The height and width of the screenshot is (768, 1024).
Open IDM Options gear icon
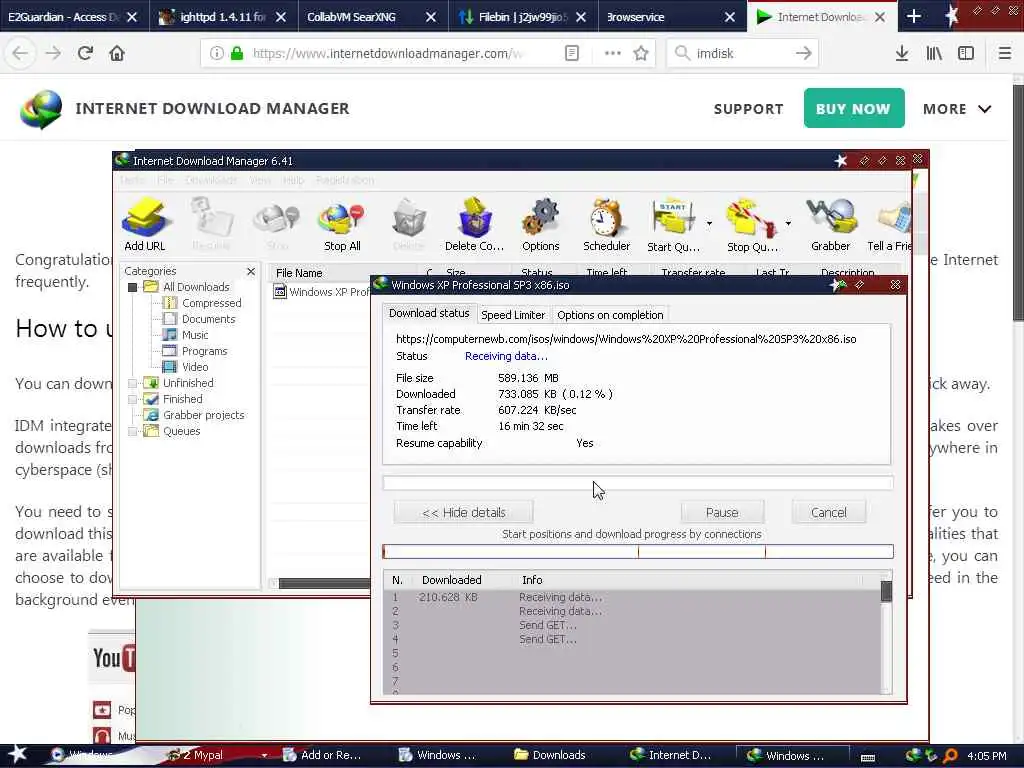pos(540,225)
